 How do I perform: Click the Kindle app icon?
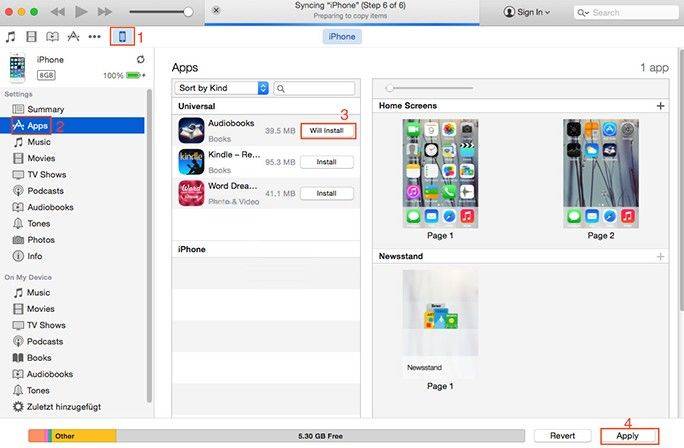[191, 162]
